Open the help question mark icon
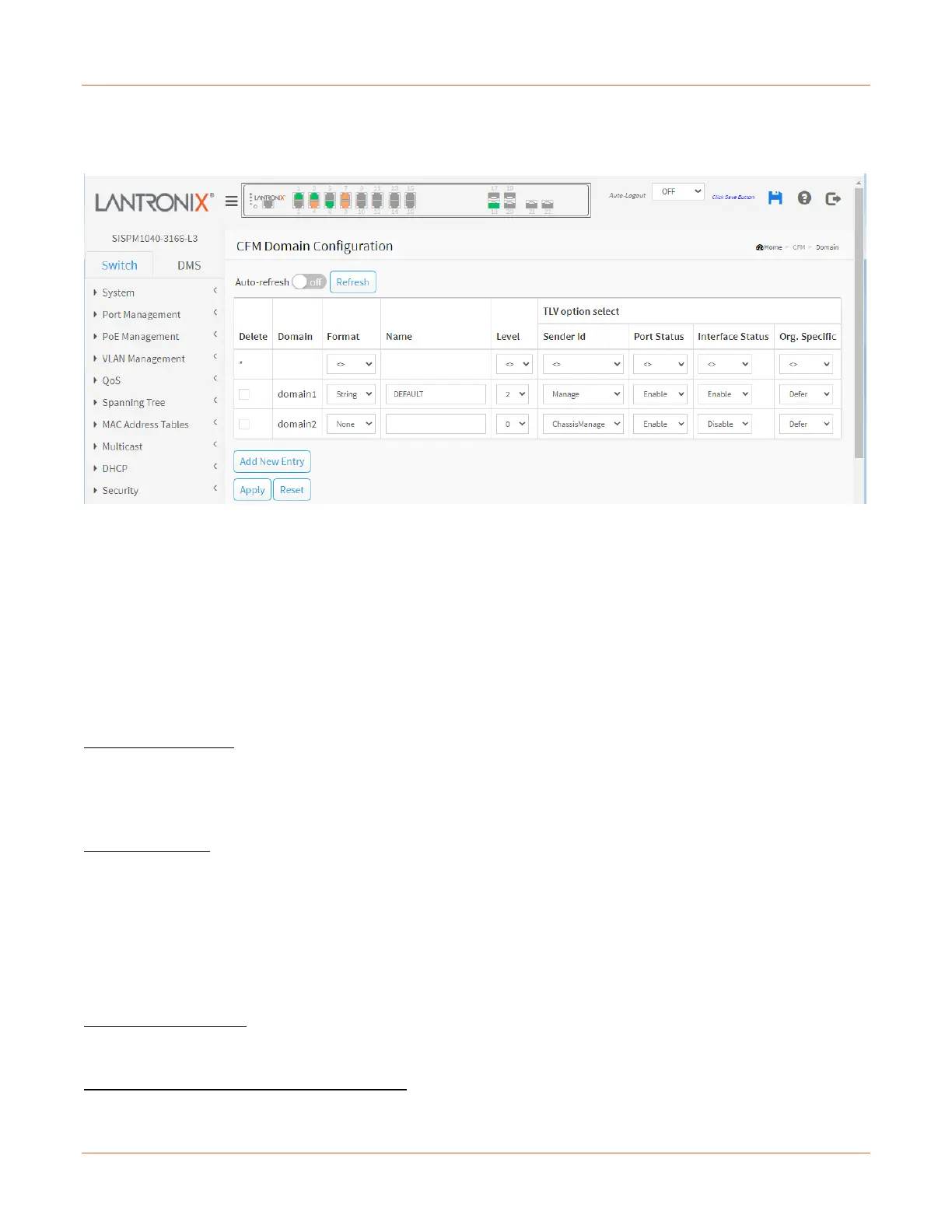This screenshot has width=952, height=1232. tap(804, 198)
